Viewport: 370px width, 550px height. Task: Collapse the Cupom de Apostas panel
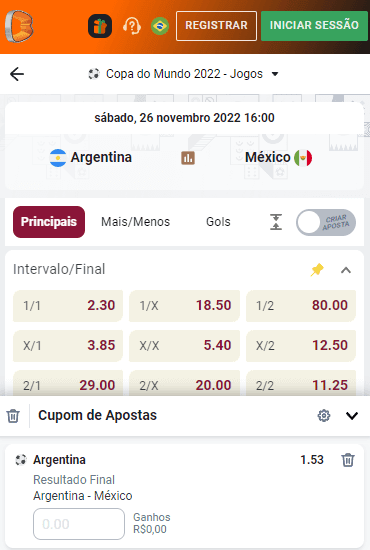point(352,416)
